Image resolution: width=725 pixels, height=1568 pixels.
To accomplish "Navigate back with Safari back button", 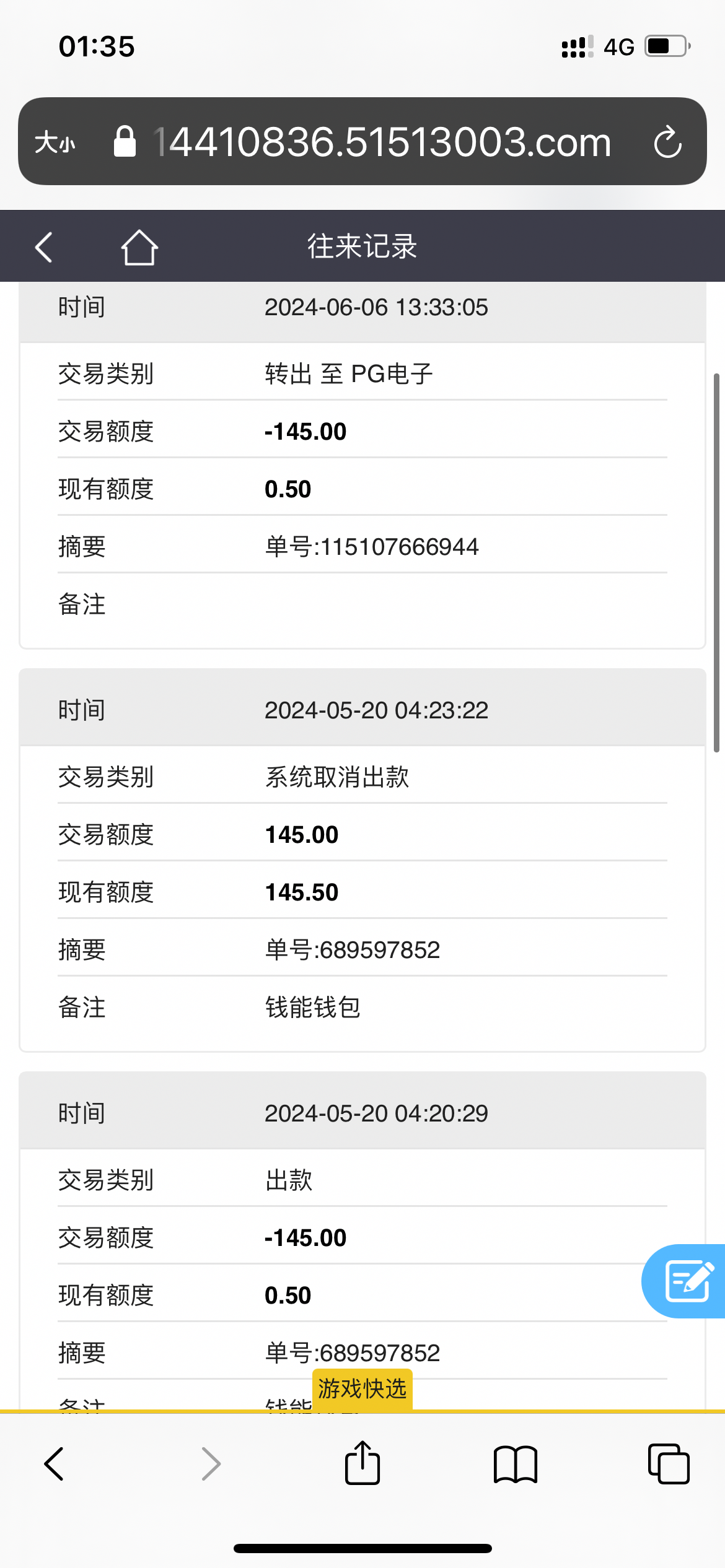I will 54,1464.
